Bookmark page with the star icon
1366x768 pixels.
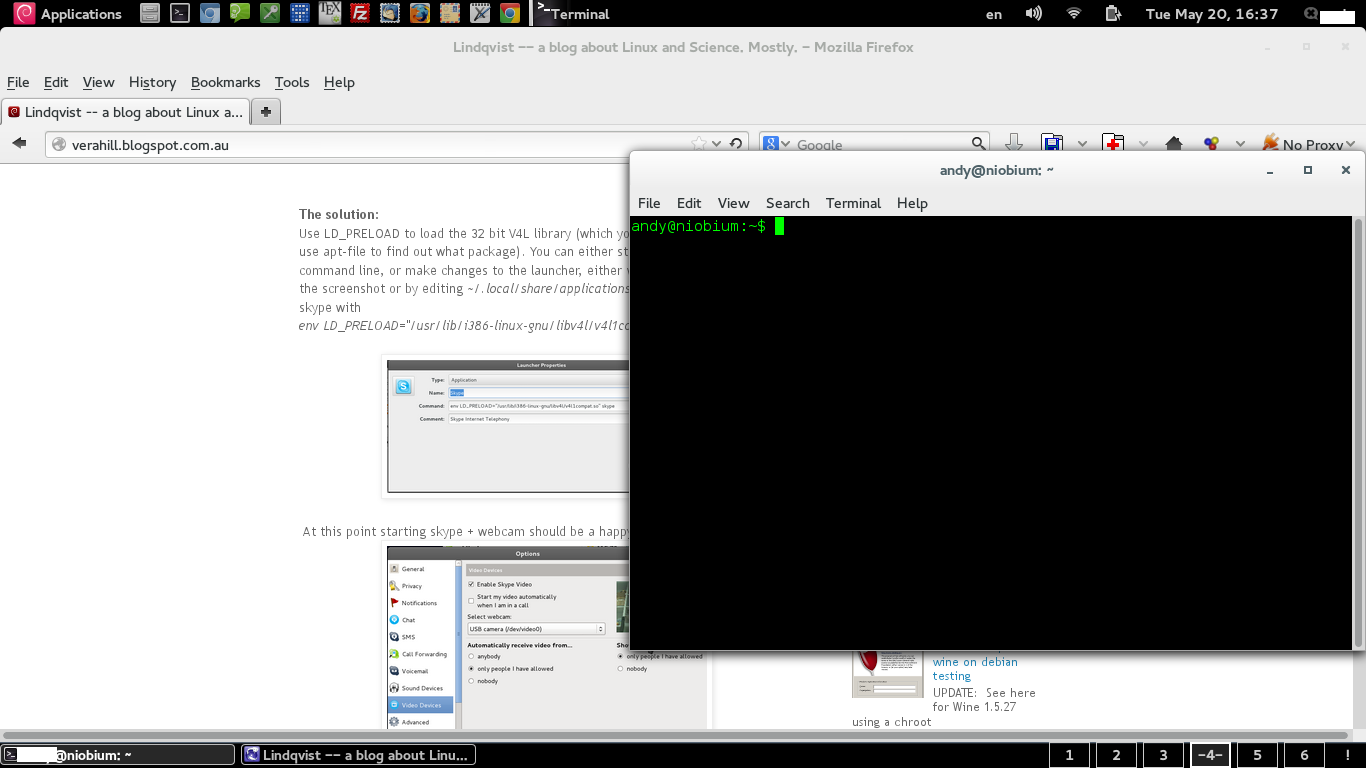699,145
